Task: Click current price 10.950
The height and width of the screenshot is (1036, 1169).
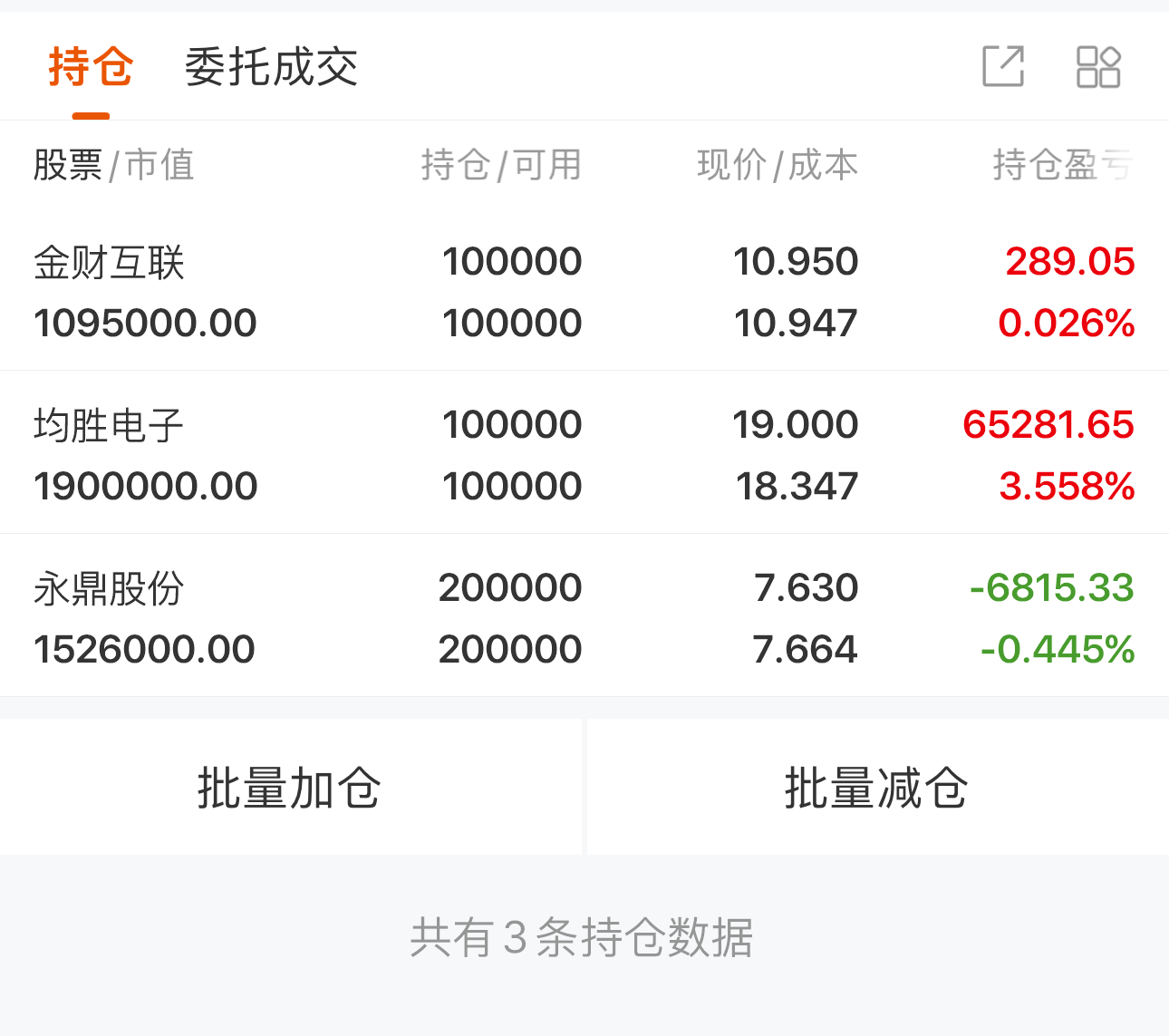Action: point(796,262)
